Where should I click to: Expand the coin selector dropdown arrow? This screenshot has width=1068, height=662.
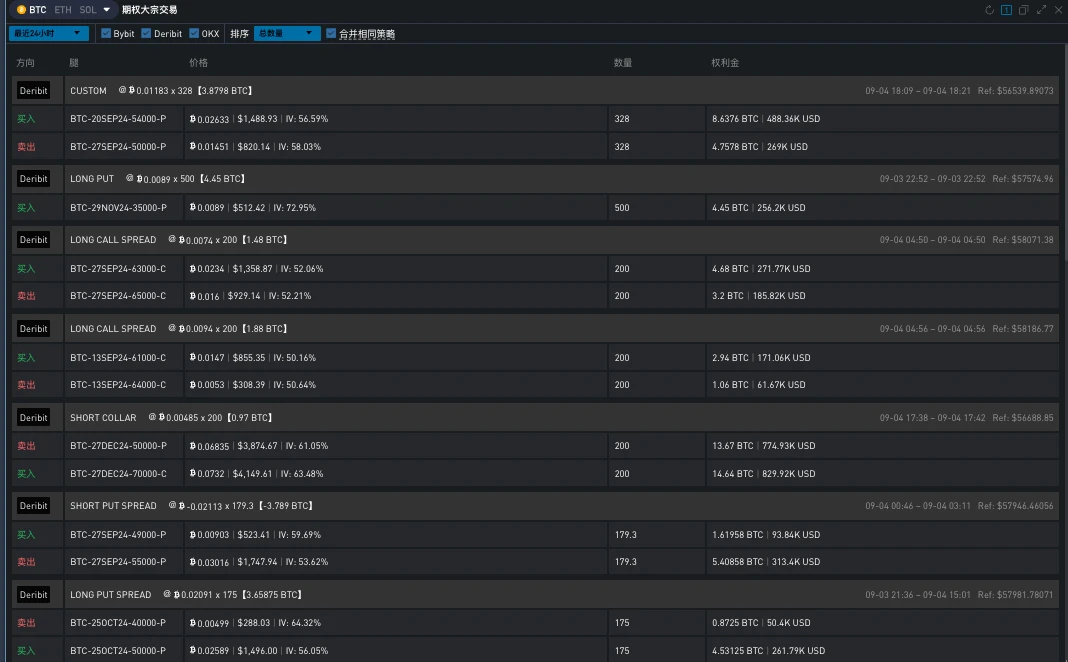107,10
